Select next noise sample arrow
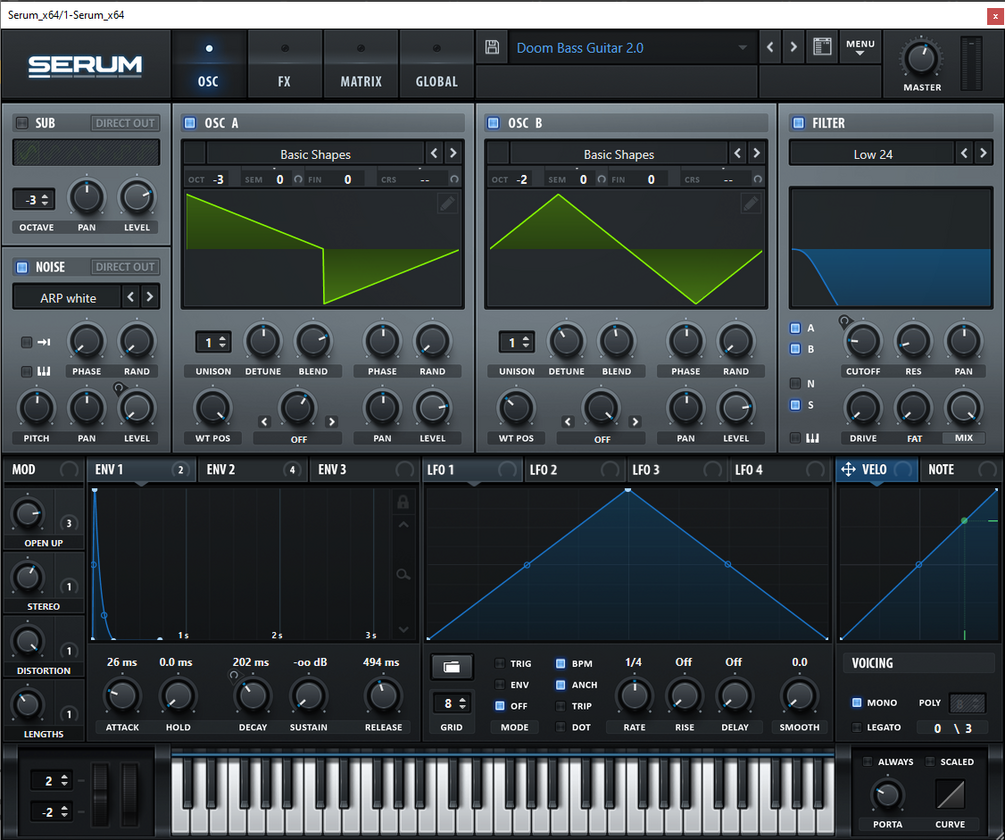 150,297
